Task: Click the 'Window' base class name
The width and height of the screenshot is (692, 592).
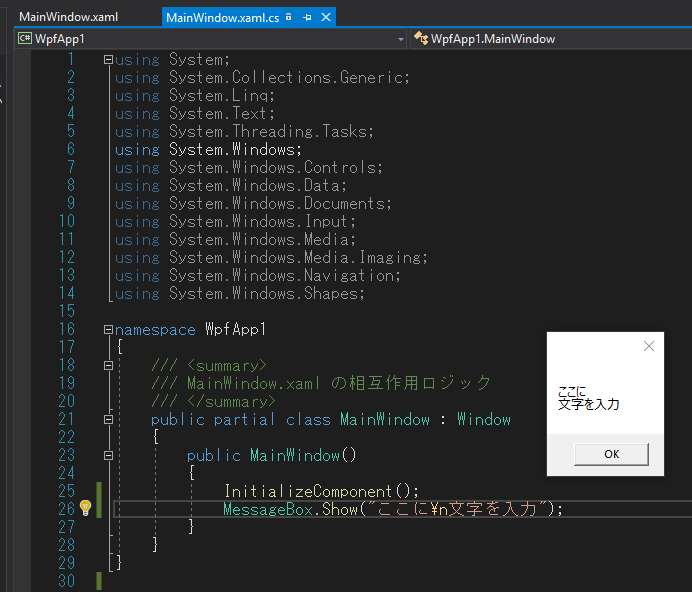Action: coord(484,419)
